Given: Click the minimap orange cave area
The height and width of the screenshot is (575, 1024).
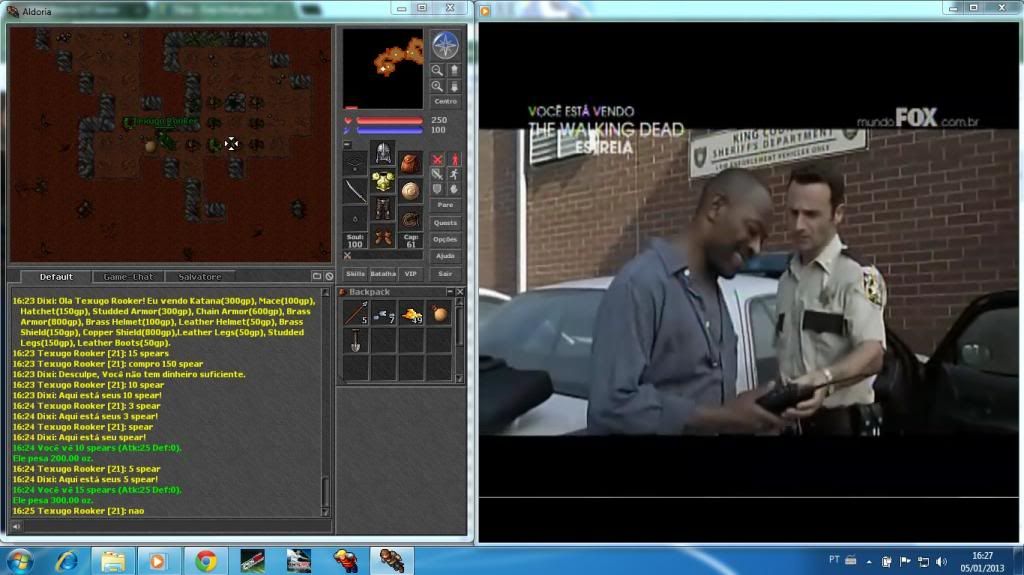Looking at the screenshot, I should [398, 59].
